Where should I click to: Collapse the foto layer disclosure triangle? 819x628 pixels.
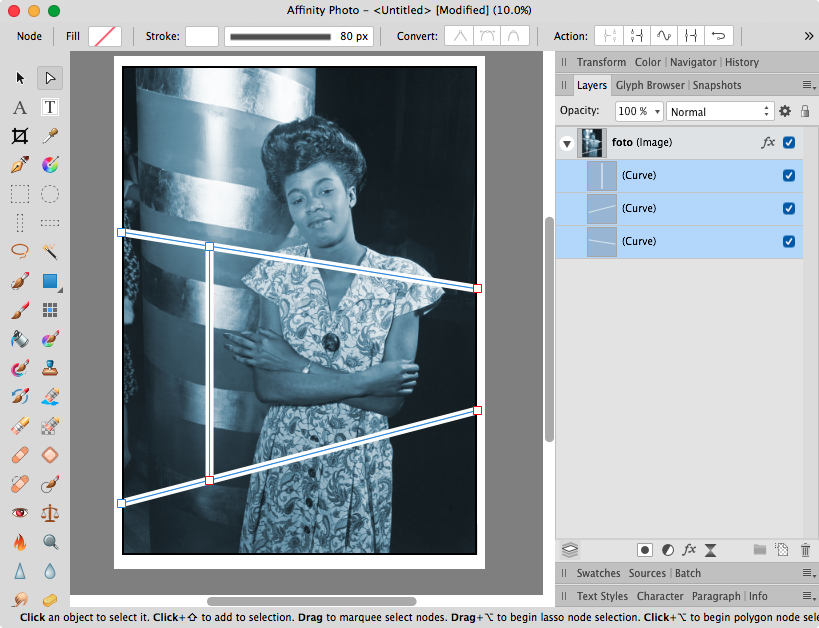567,142
